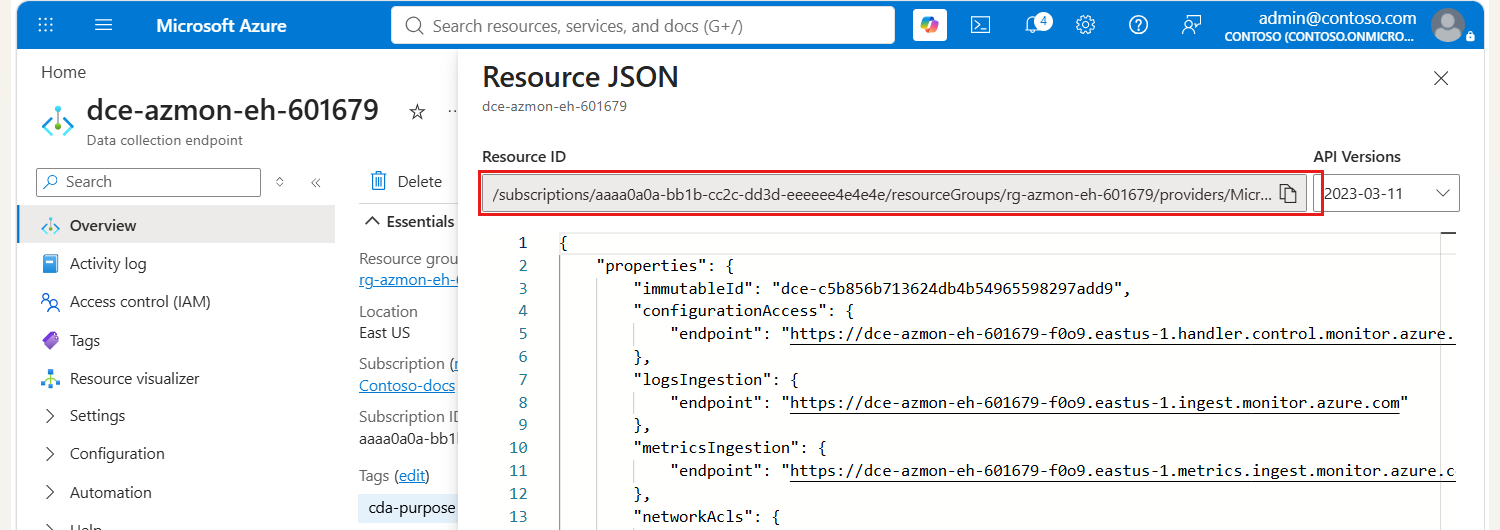
Task: Open portal settings gear
Action: (1086, 25)
